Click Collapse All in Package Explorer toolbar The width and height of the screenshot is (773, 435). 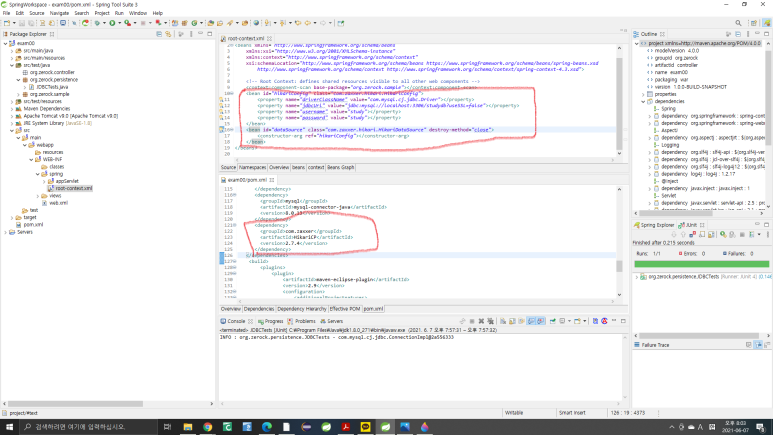point(159,34)
